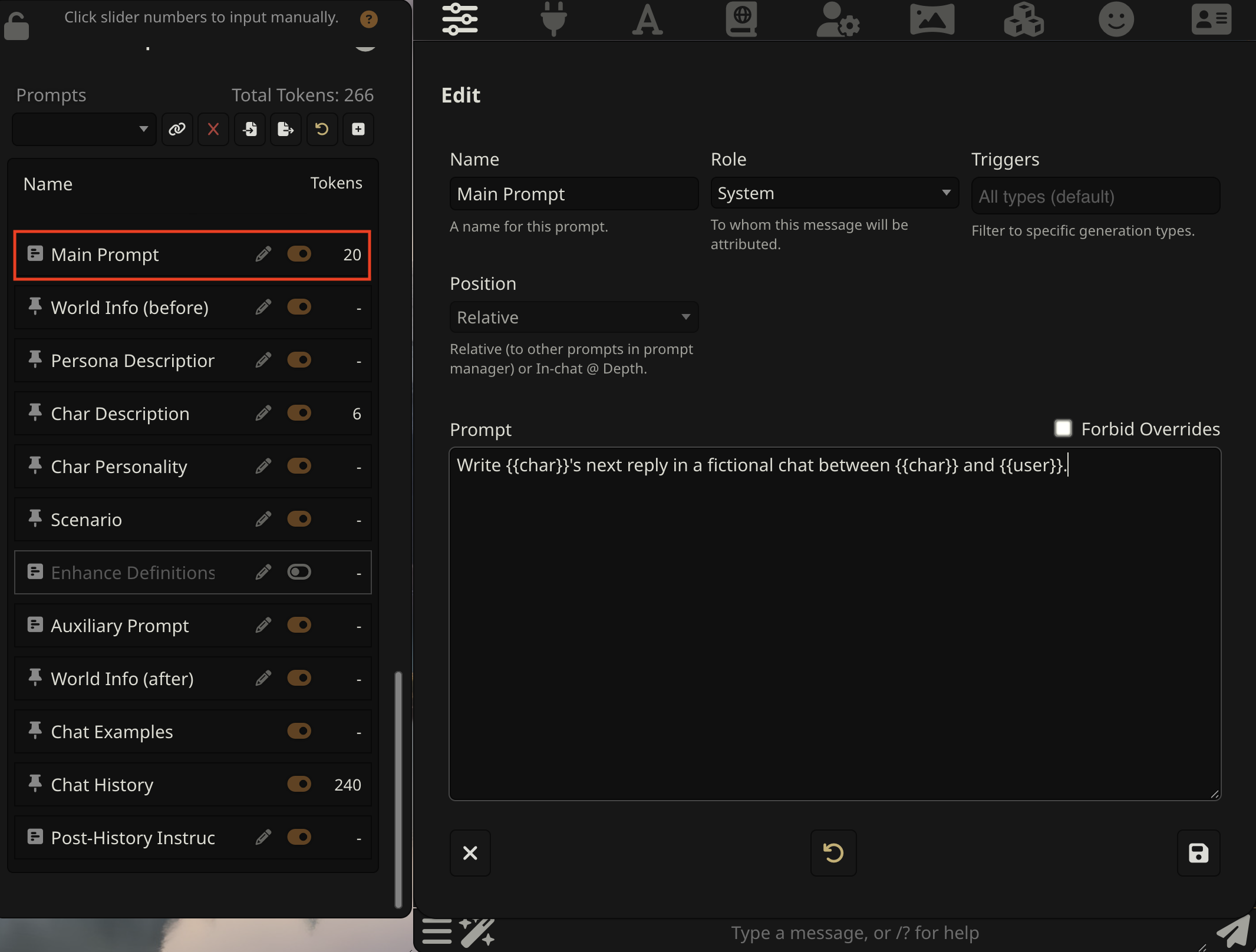
Task: Open the AI response configuration sliders tab
Action: pos(460,19)
